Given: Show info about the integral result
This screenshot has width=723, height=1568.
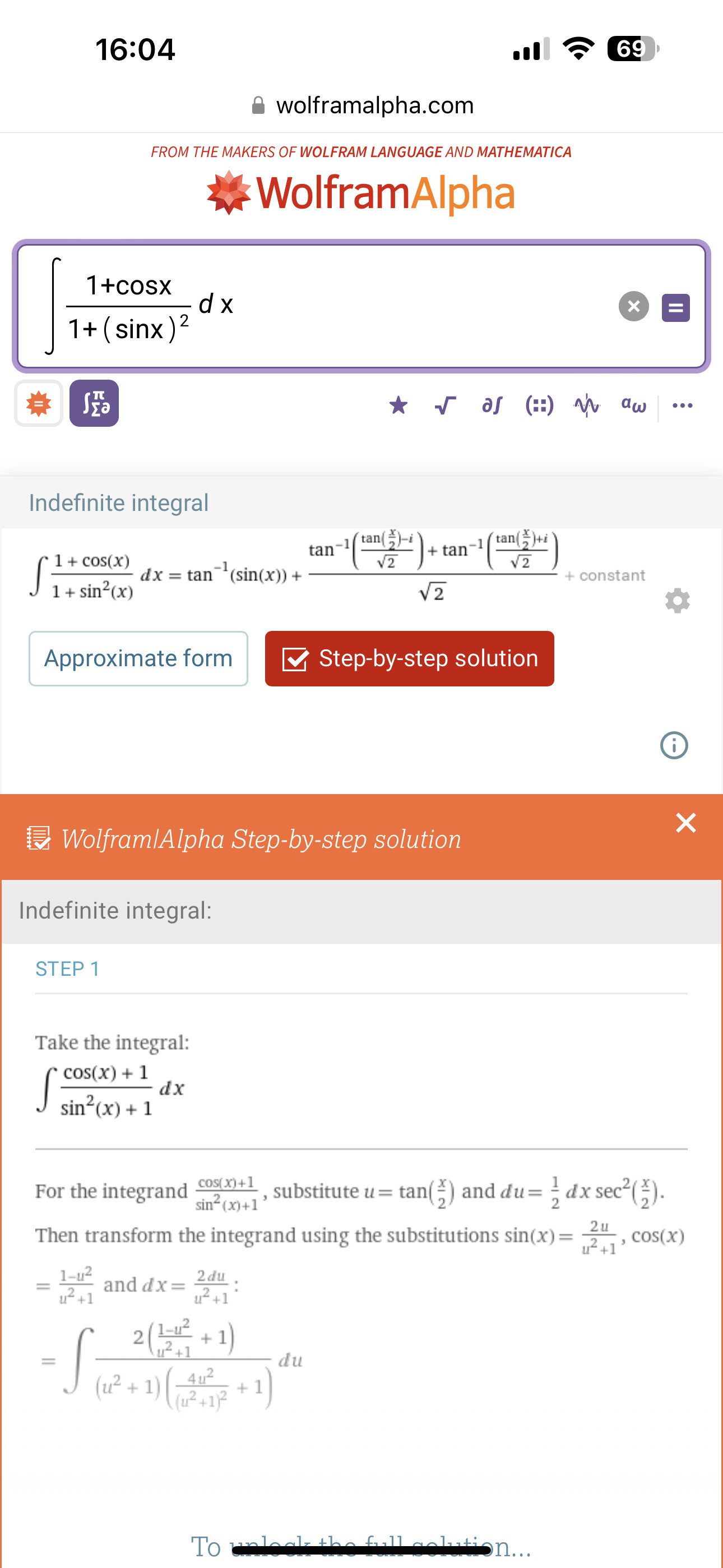Looking at the screenshot, I should tap(674, 745).
